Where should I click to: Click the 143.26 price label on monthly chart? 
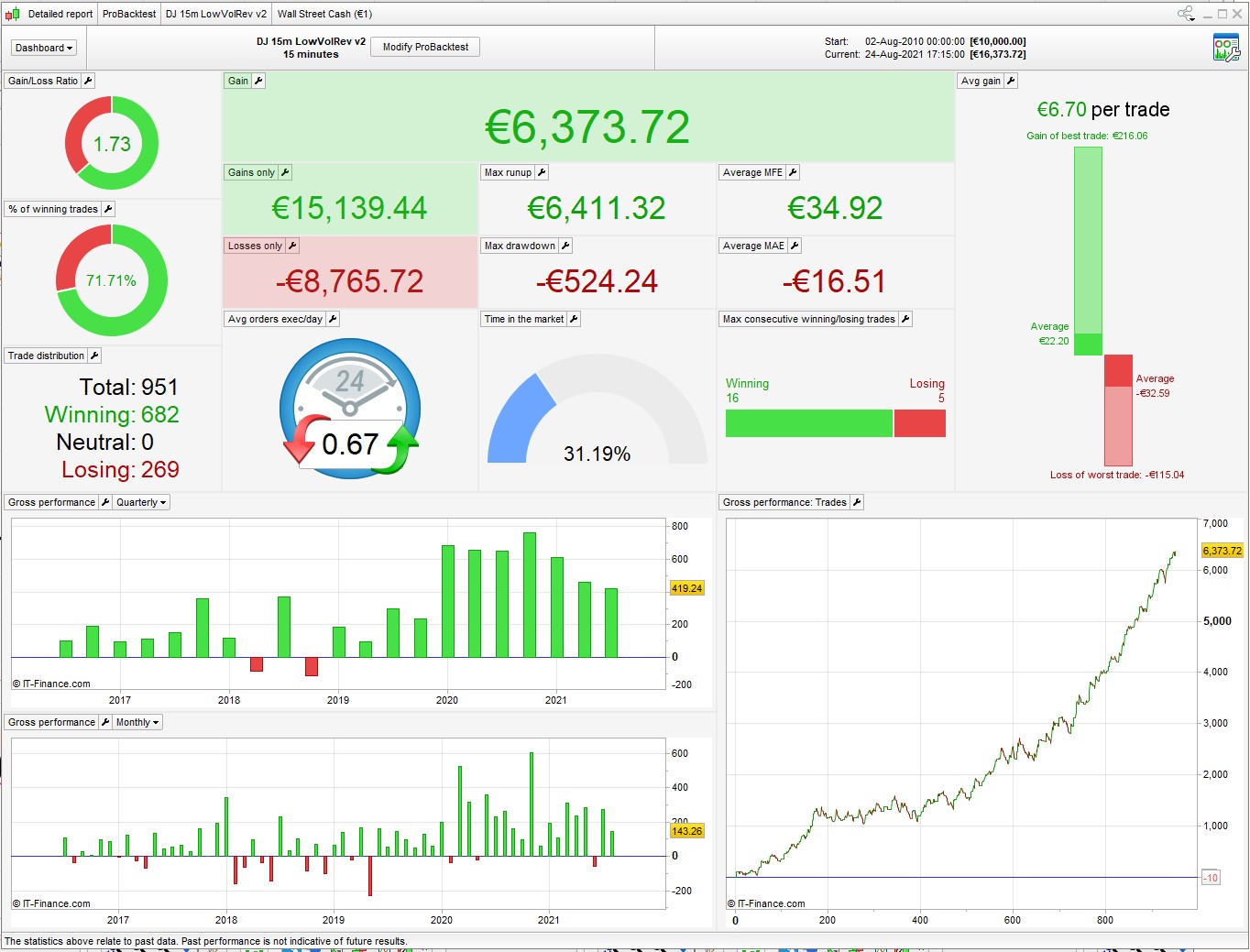(686, 831)
